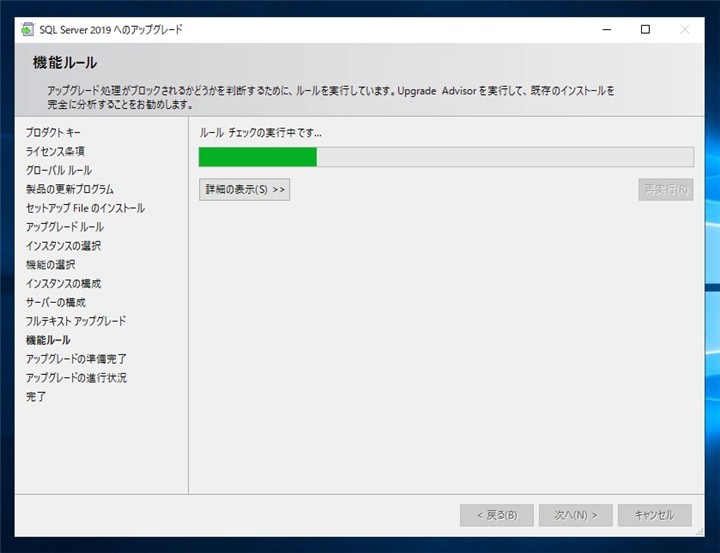
Task: Click the green rule check progress bar
Action: (x=446, y=157)
